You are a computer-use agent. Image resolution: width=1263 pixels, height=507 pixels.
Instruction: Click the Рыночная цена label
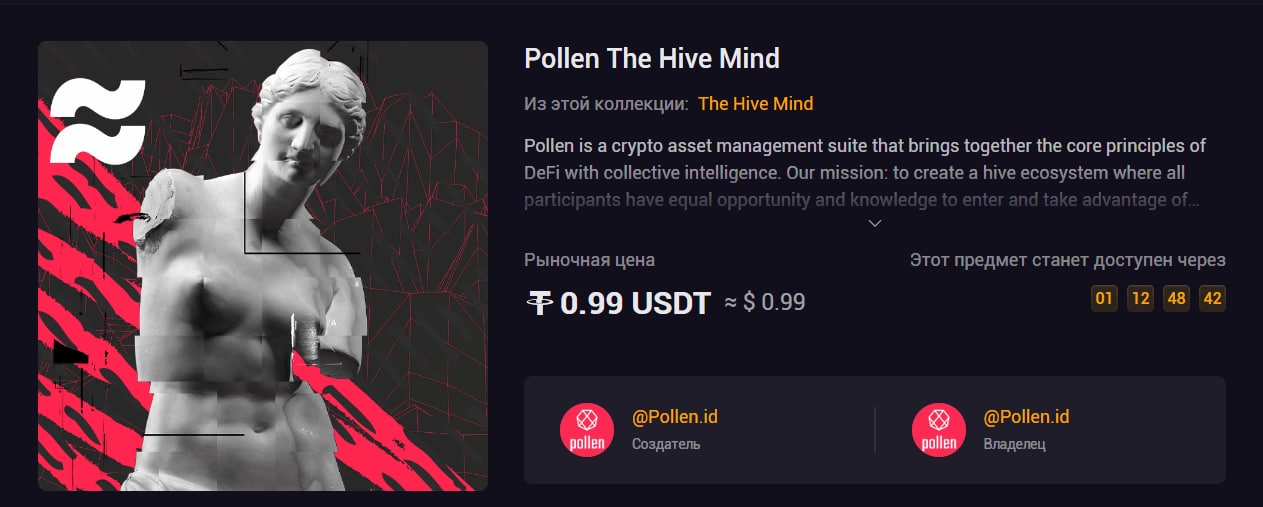(x=590, y=260)
